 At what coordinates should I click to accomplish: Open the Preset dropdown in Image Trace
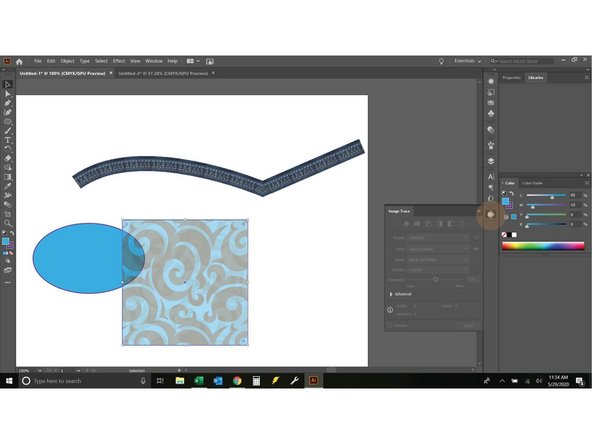tap(438, 238)
